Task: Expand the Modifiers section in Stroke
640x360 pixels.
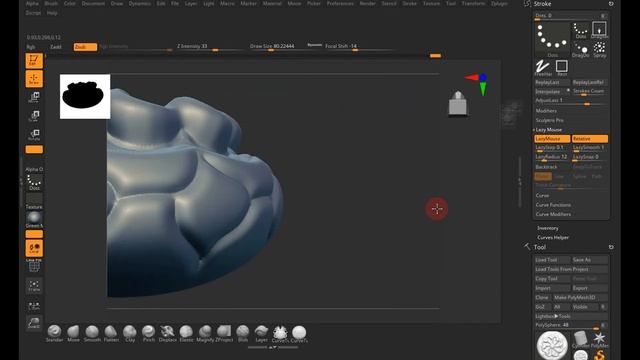Action: coord(546,111)
